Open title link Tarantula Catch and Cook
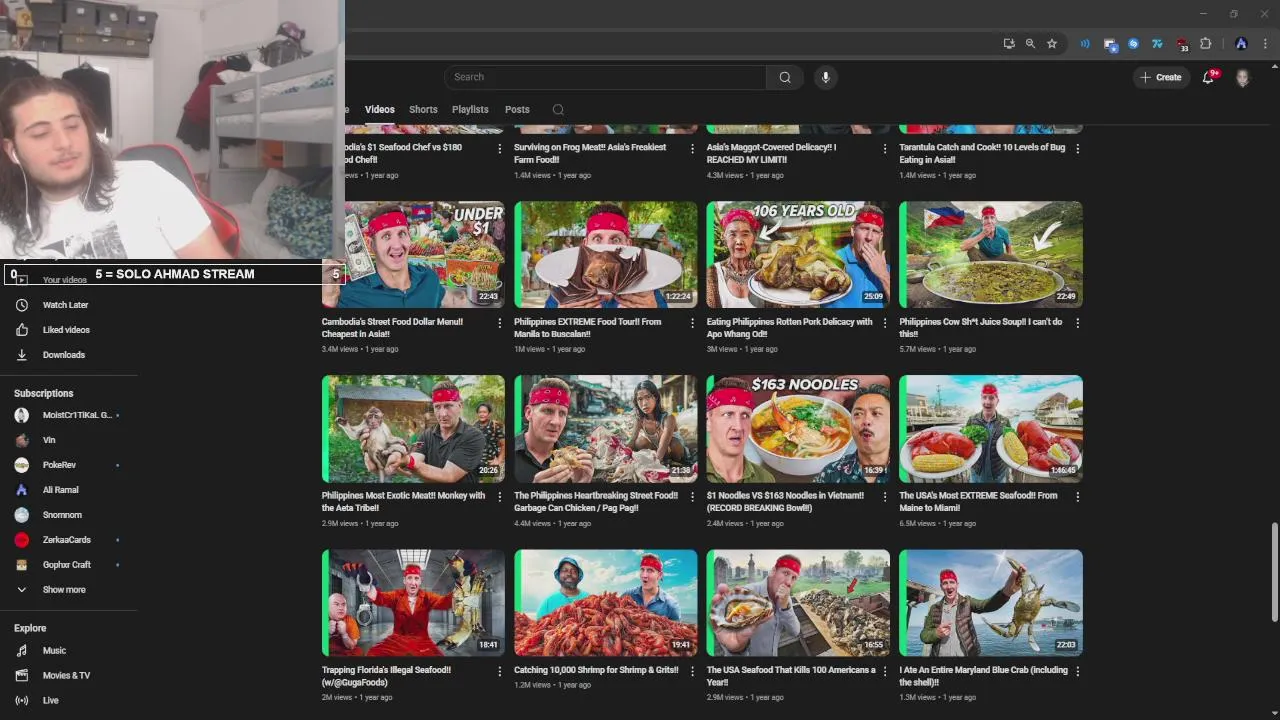The height and width of the screenshot is (720, 1280). pos(982,153)
